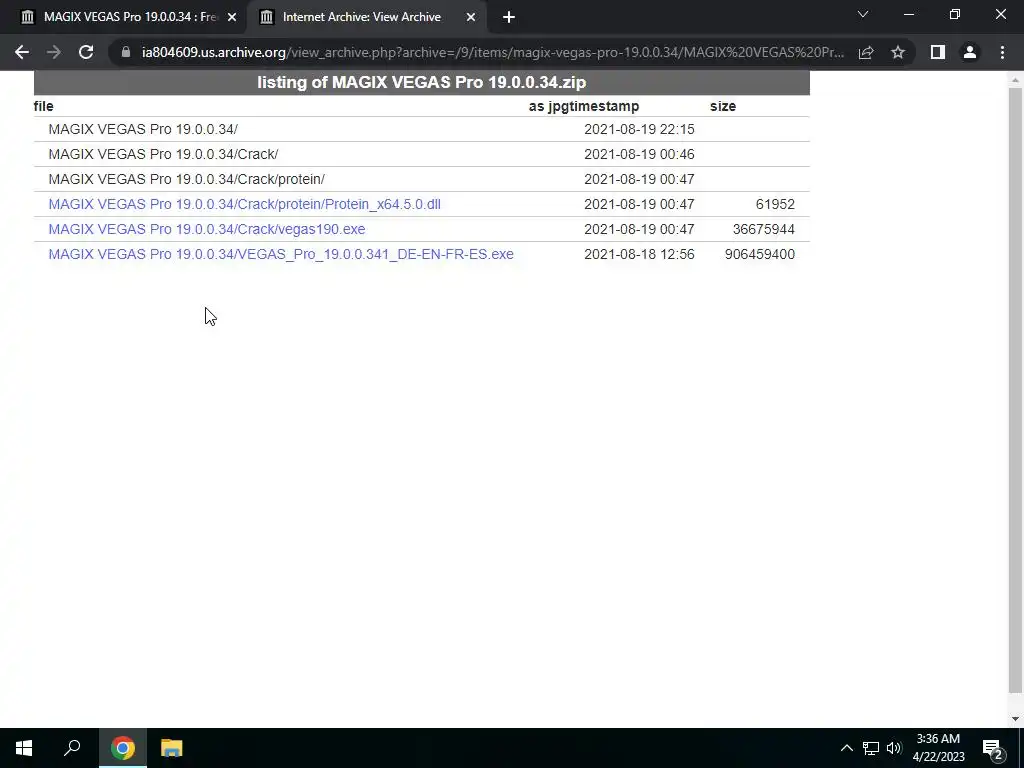Image resolution: width=1024 pixels, height=768 pixels.
Task: Show hidden system tray icons
Action: 846,748
